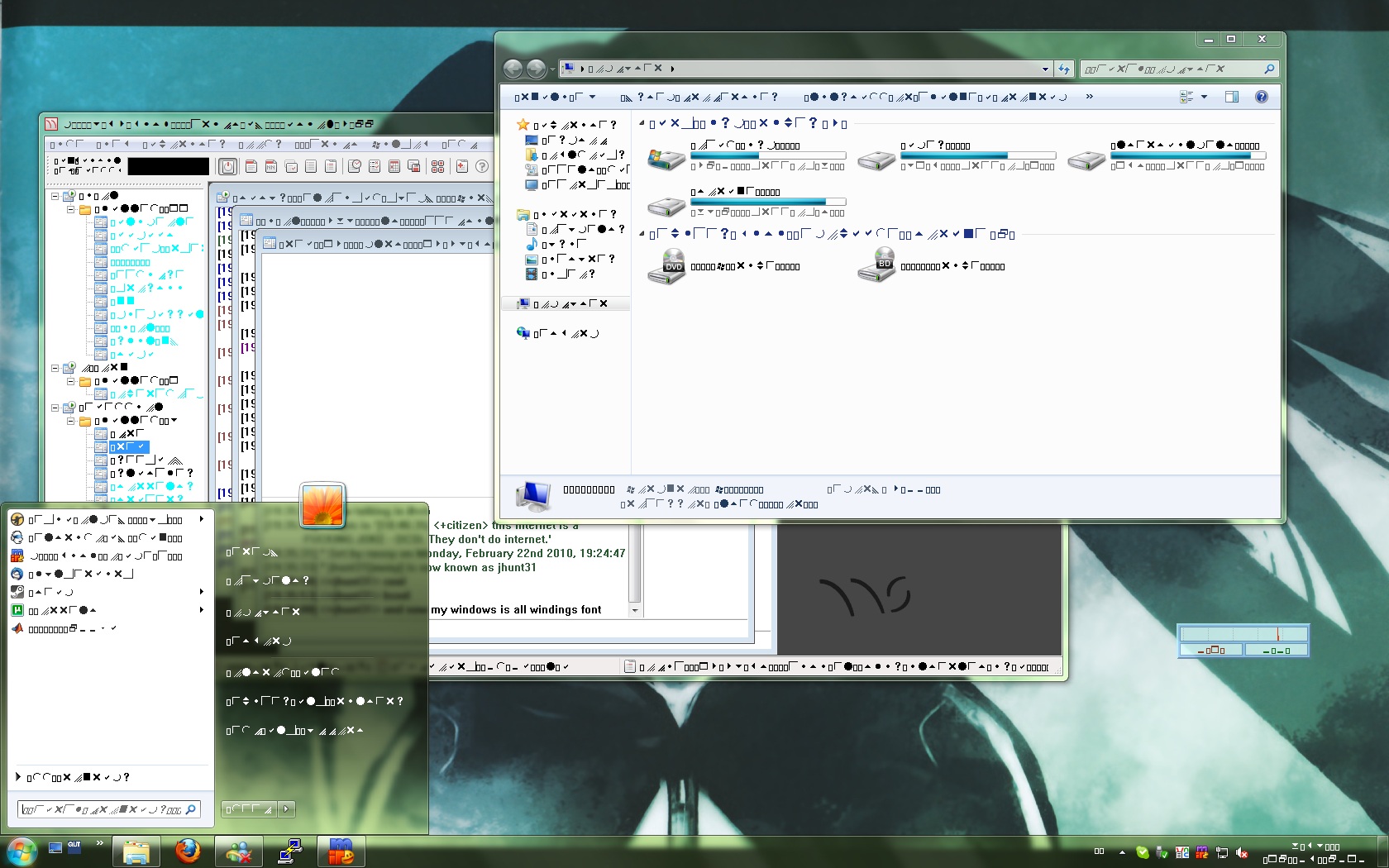Open the views dropdown arrow in Explorer toolbar
This screenshot has width=1389, height=868.
[1204, 97]
